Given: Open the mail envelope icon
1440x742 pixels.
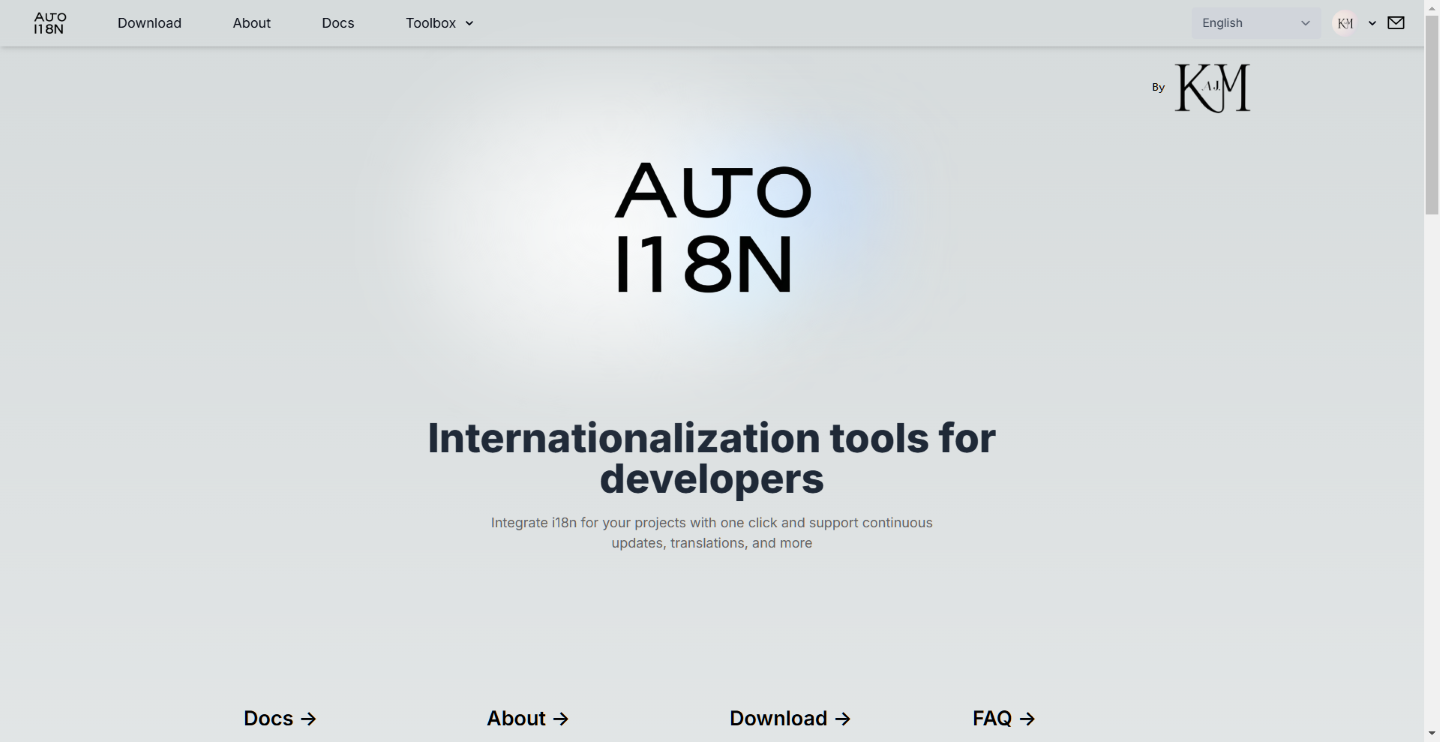Looking at the screenshot, I should click(x=1396, y=22).
